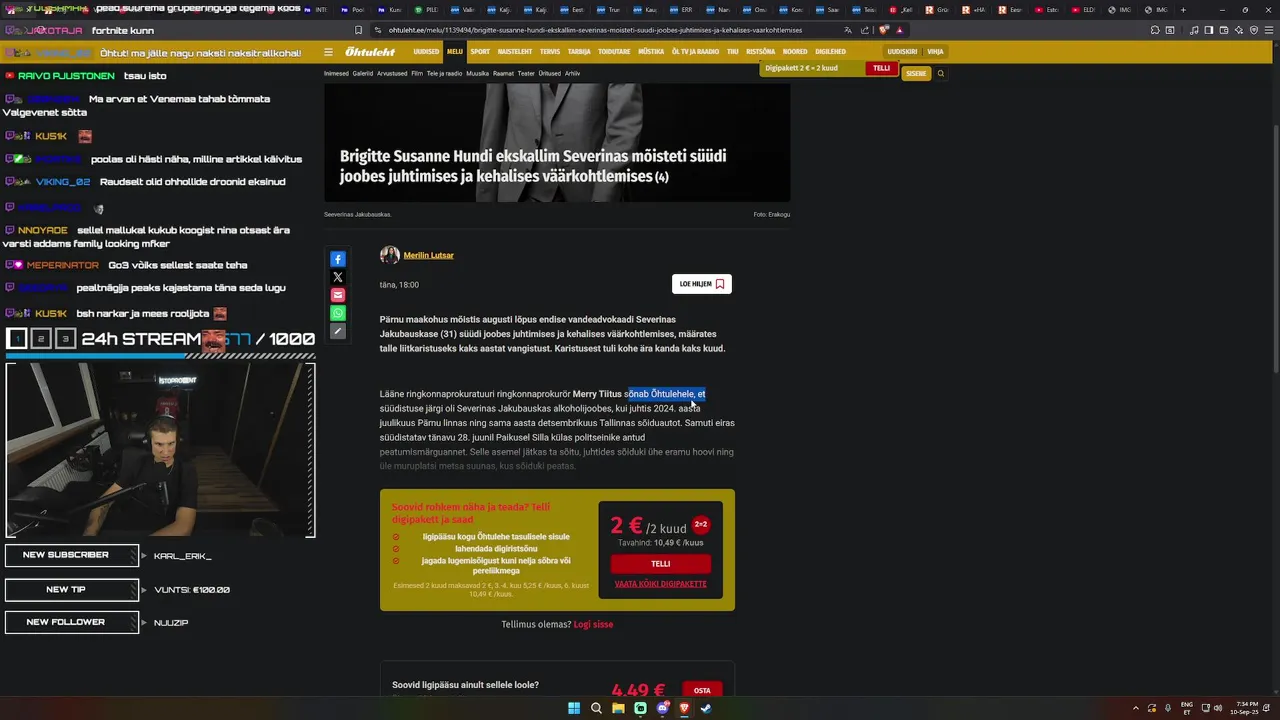Viewport: 1280px width, 720px height.
Task: Save article with LOE HILJEM button
Action: click(x=702, y=284)
